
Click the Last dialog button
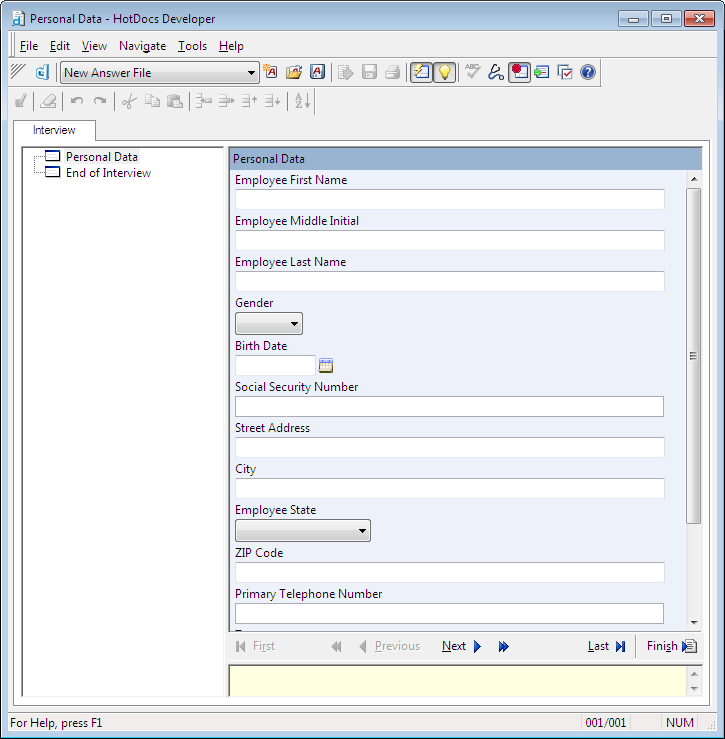(607, 646)
